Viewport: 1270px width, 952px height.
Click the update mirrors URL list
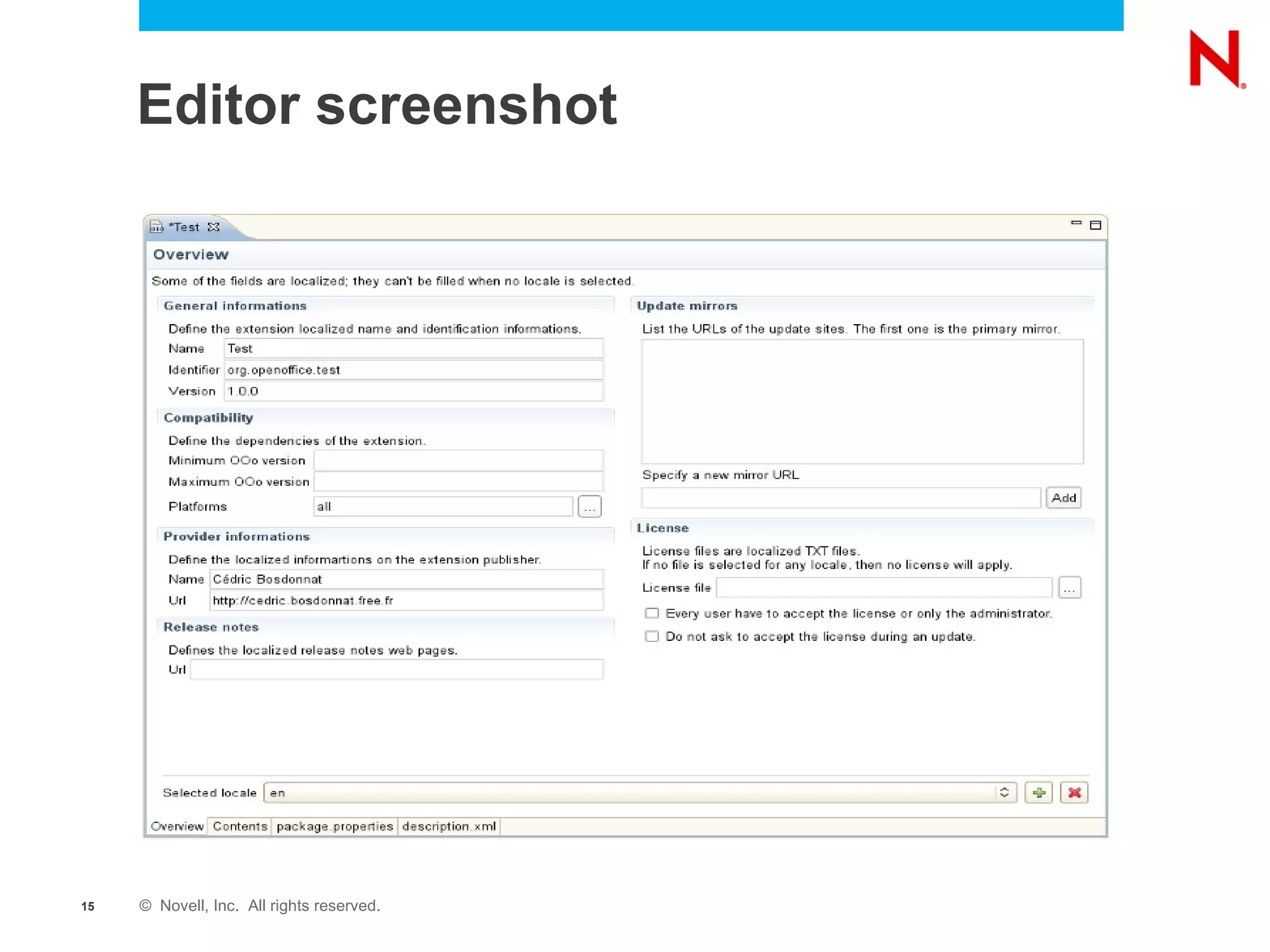(x=863, y=402)
